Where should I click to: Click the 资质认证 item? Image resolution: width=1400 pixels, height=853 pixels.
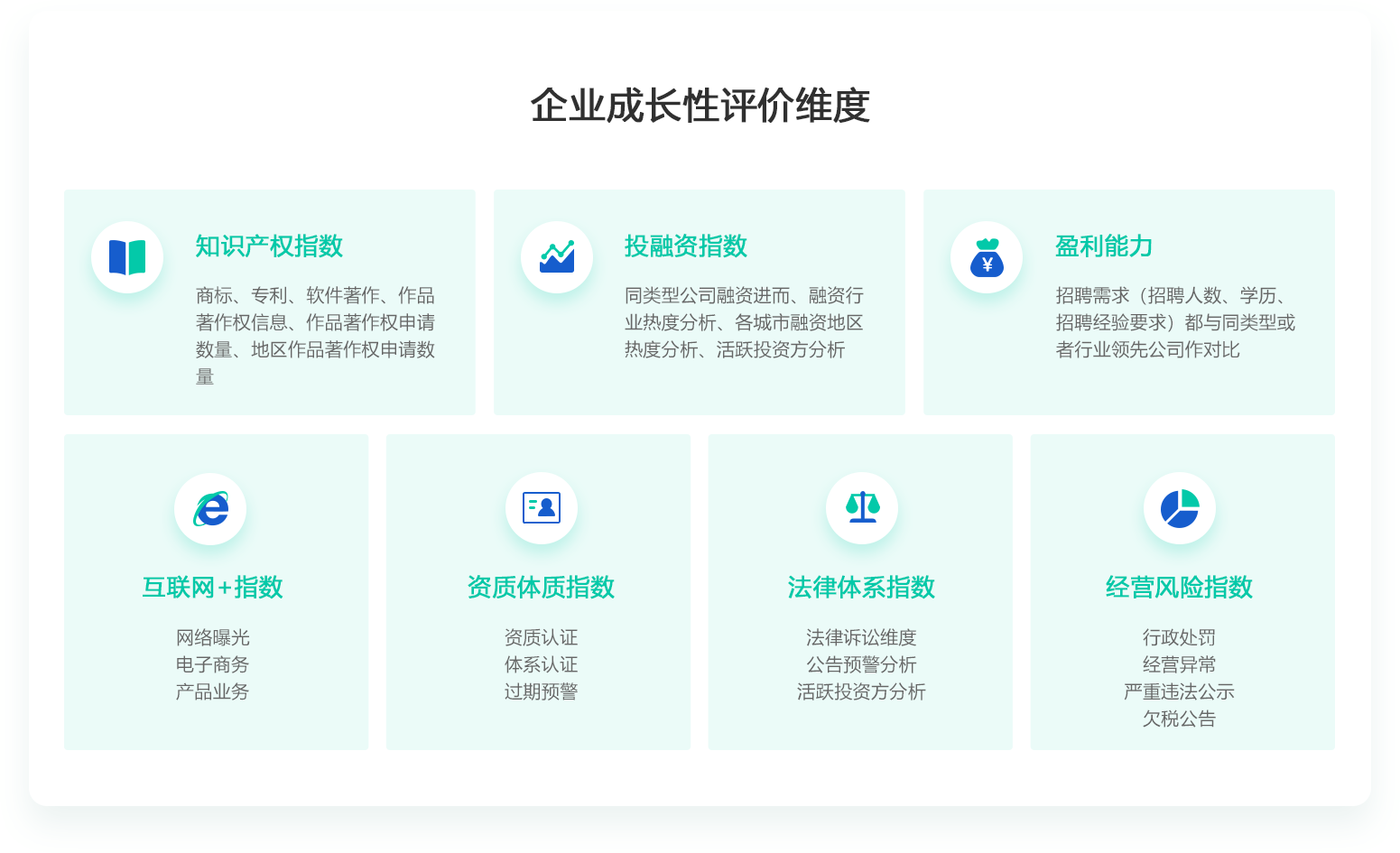[x=541, y=638]
